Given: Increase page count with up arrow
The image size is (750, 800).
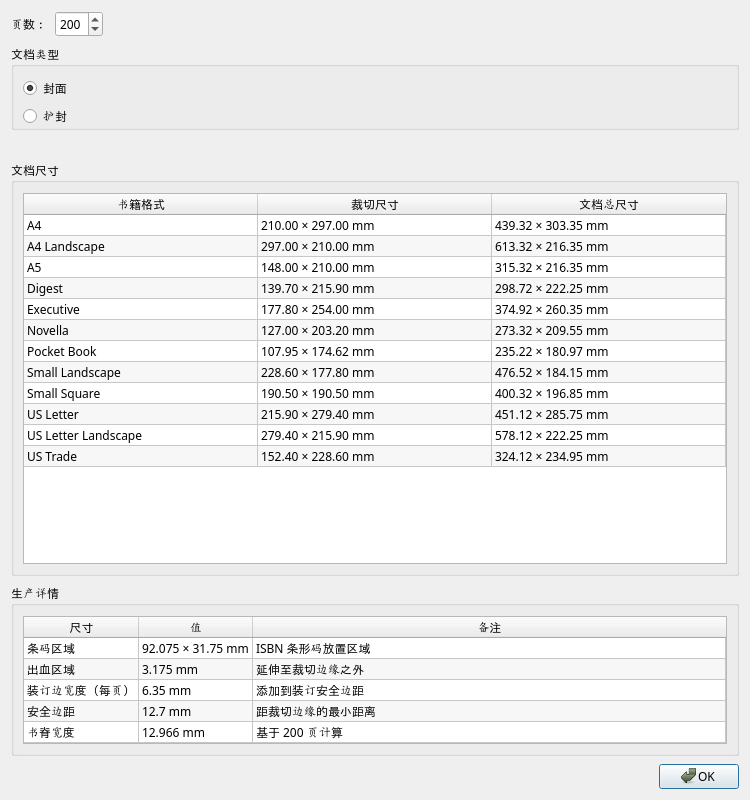Looking at the screenshot, I should pyautogui.click(x=95, y=19).
